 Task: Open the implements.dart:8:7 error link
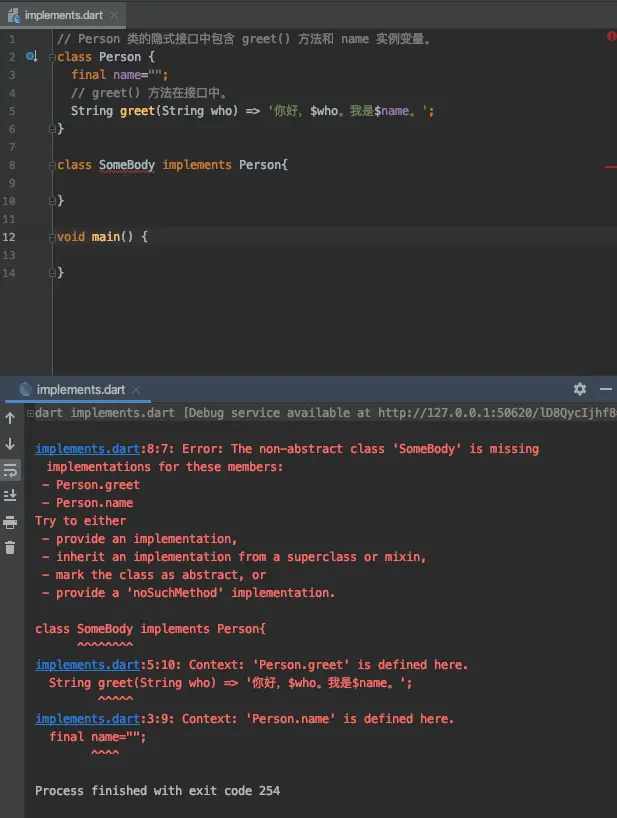coord(87,449)
